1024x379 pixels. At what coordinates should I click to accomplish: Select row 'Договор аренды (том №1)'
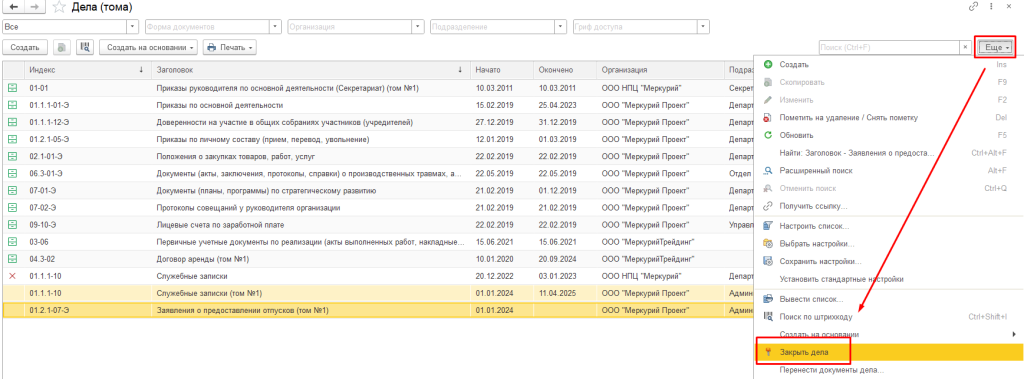click(377, 259)
